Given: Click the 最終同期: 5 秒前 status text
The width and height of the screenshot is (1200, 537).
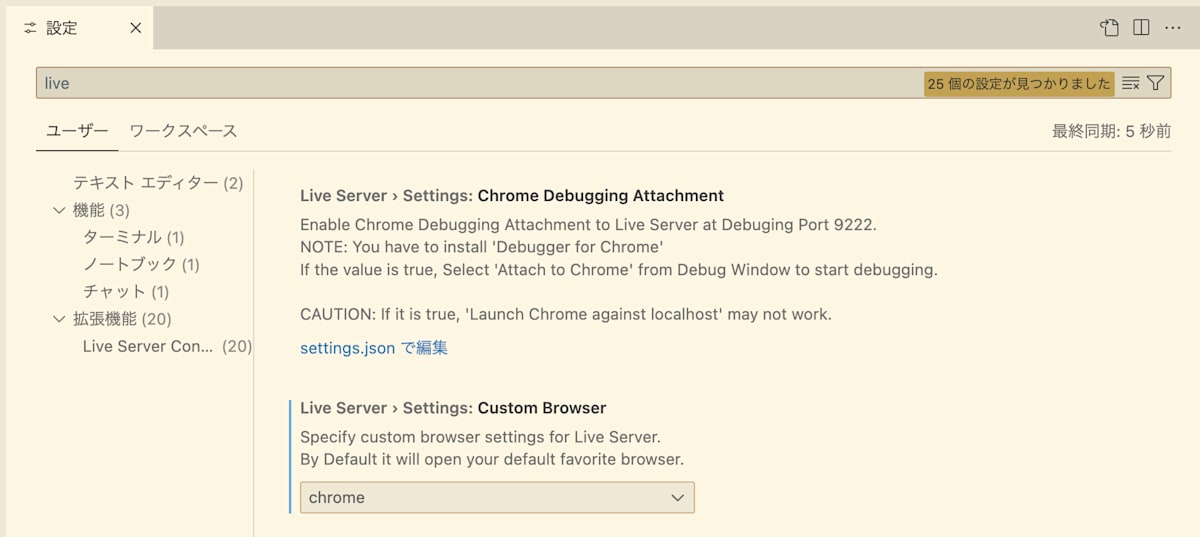Looking at the screenshot, I should [1111, 131].
